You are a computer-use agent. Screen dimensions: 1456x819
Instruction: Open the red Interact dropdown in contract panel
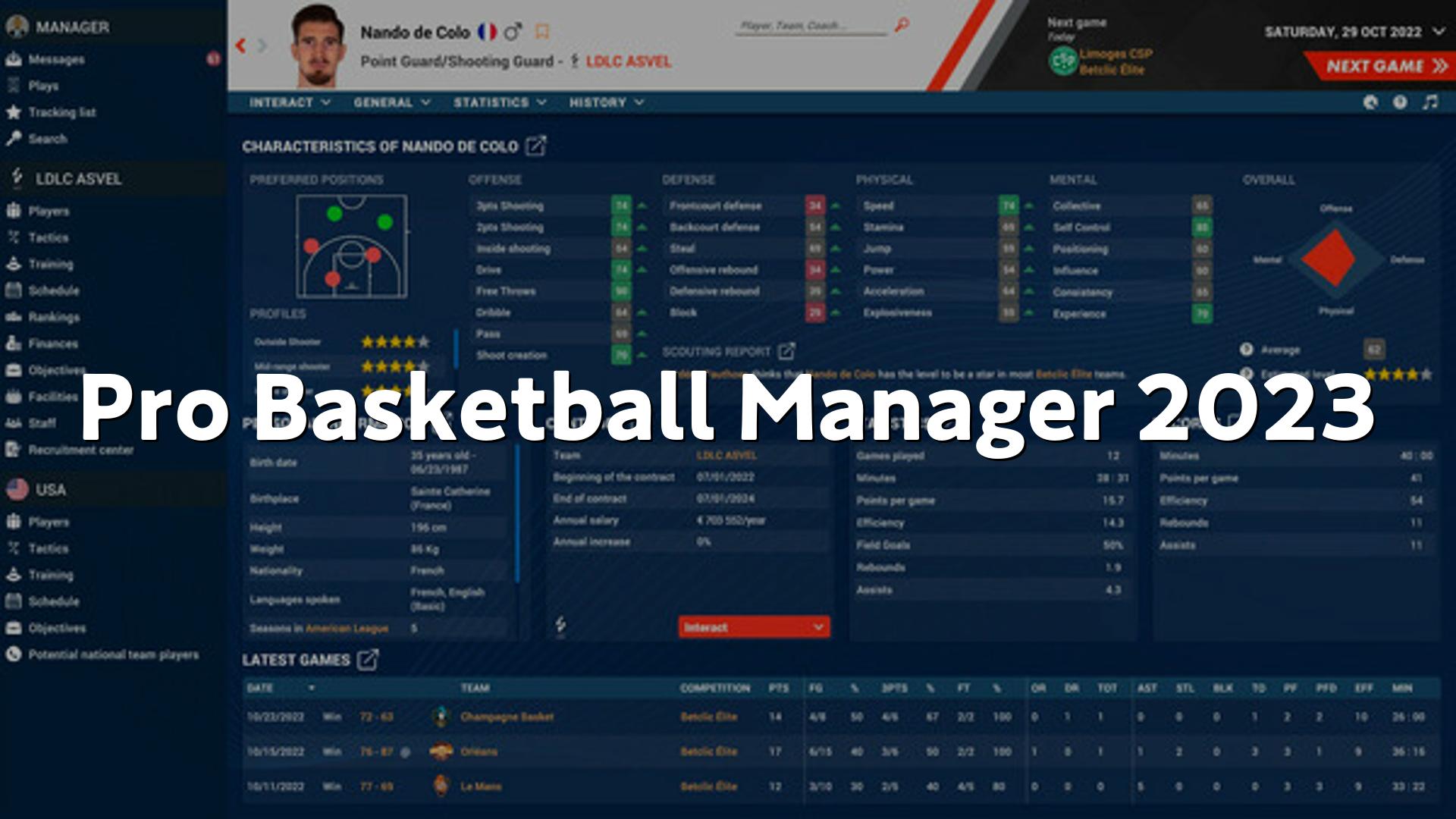pyautogui.click(x=754, y=627)
